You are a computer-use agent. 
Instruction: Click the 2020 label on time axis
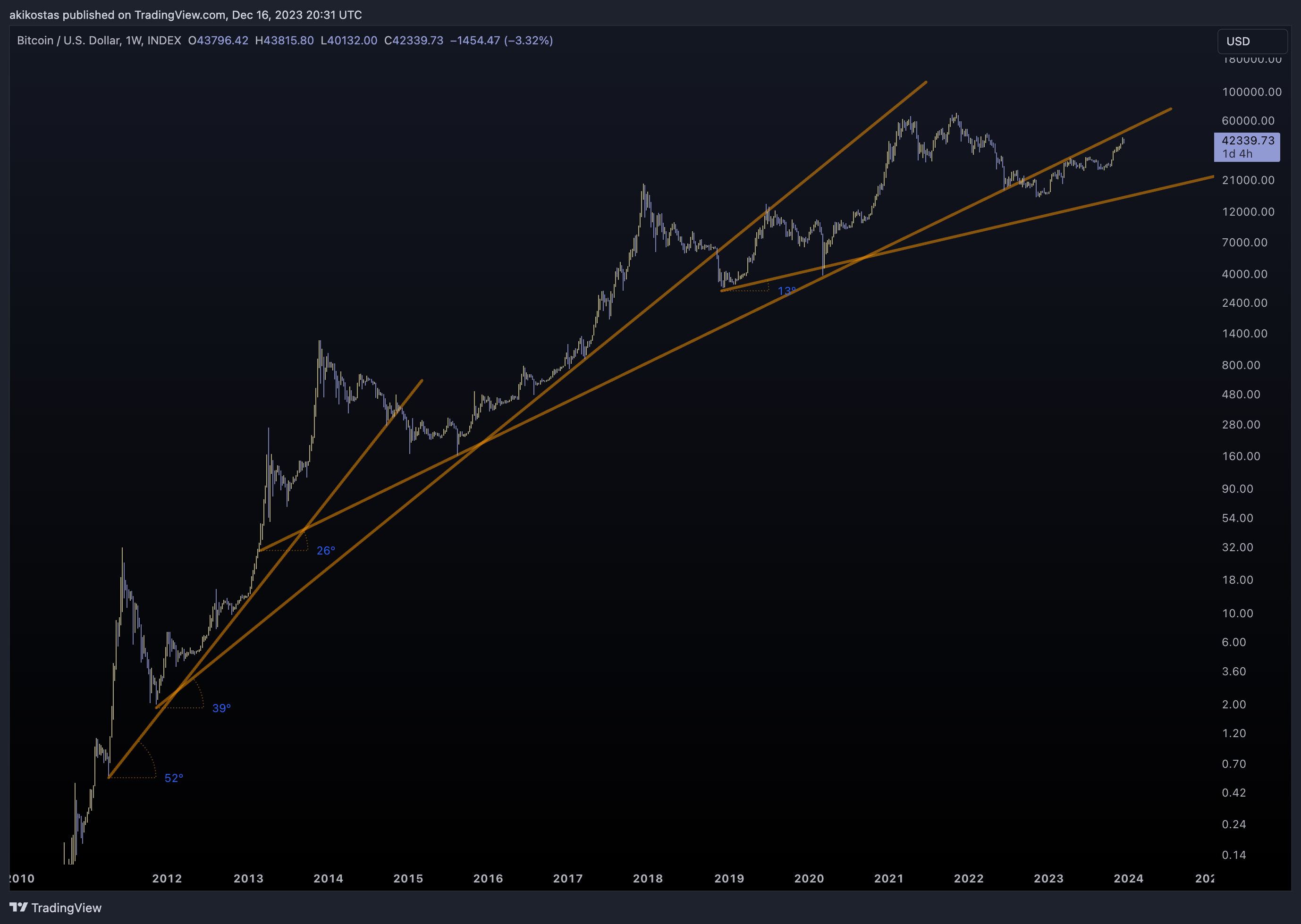(x=809, y=878)
